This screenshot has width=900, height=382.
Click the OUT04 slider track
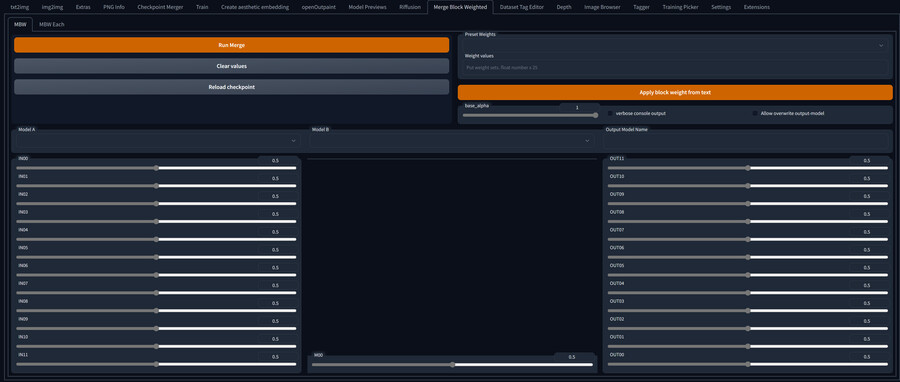748,293
